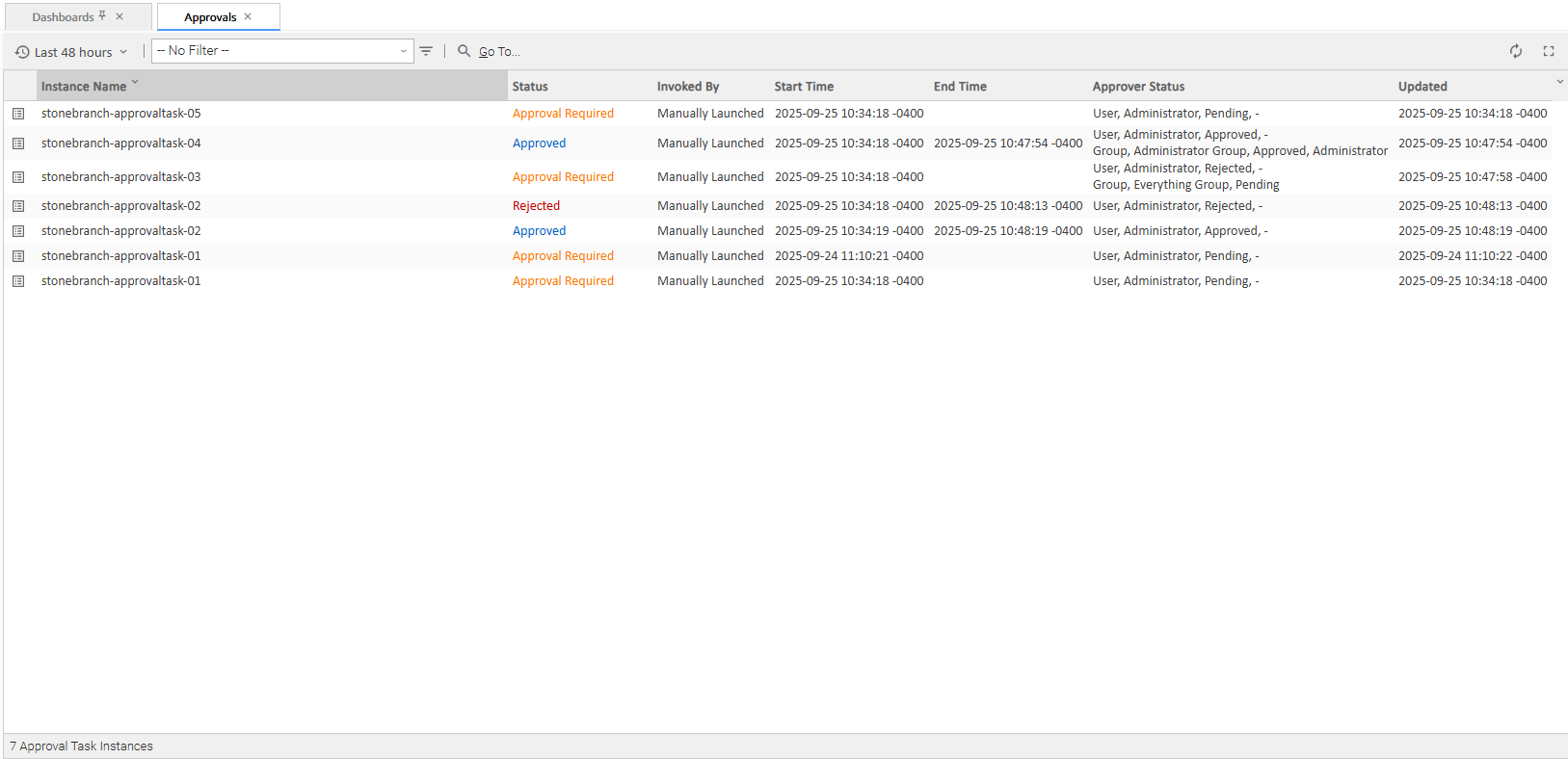This screenshot has width=1568, height=759.
Task: Click the refresh icon in the toolbar
Action: pos(1516,51)
